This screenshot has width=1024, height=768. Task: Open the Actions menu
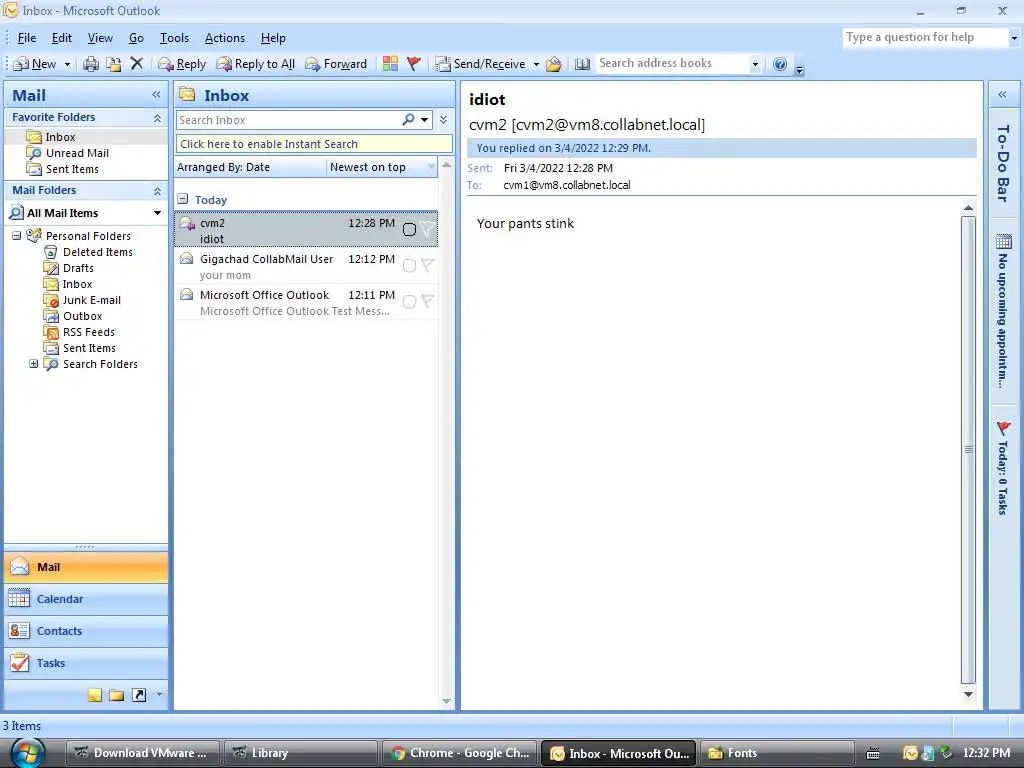(225, 38)
